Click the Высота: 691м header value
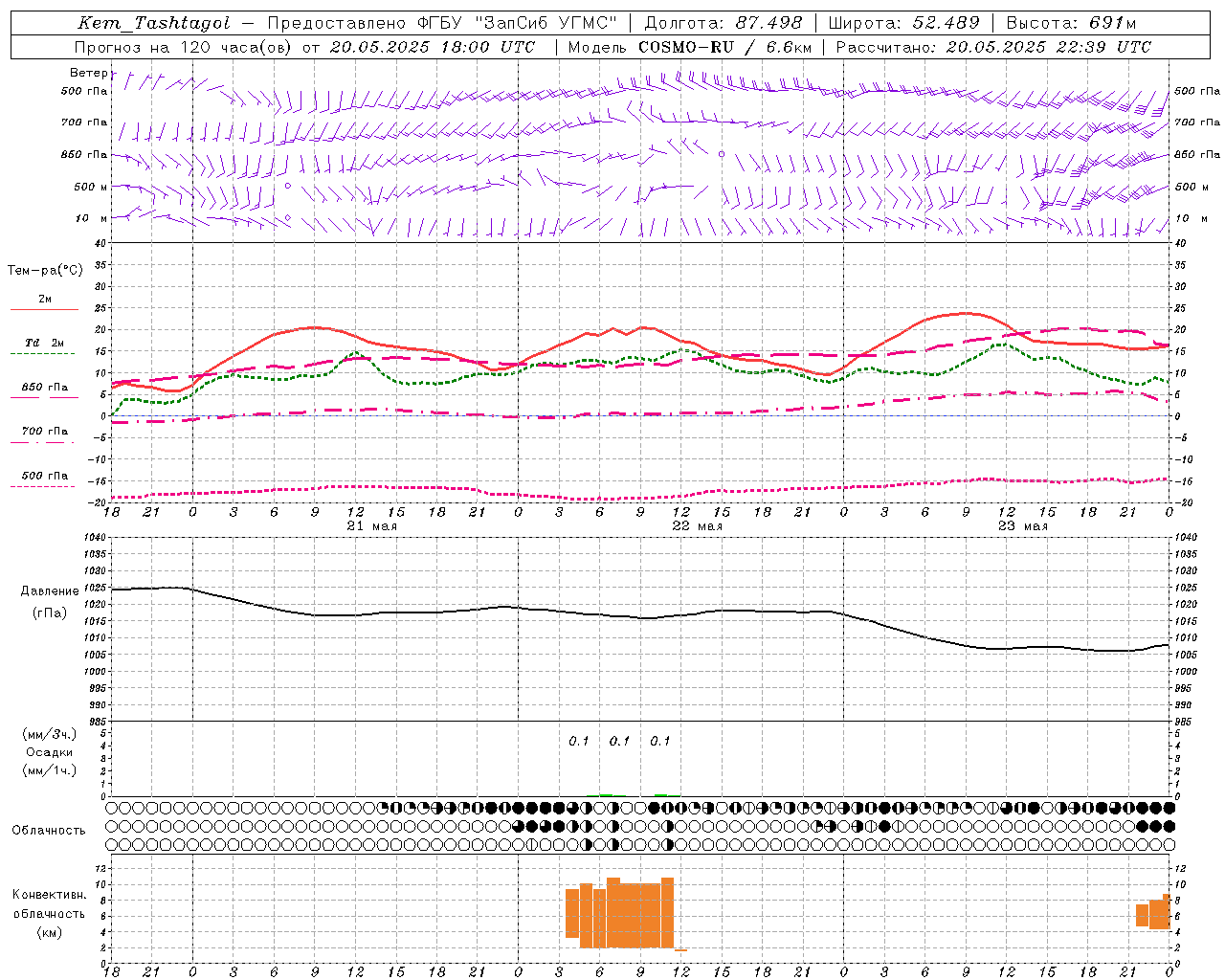Viewport: 1225px width, 980px height. pyautogui.click(x=1072, y=23)
